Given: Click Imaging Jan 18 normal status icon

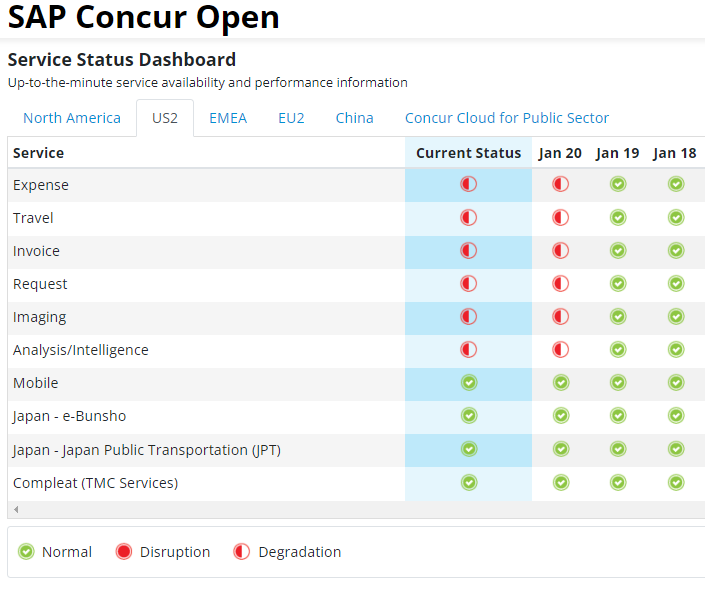Looking at the screenshot, I should [x=676, y=316].
